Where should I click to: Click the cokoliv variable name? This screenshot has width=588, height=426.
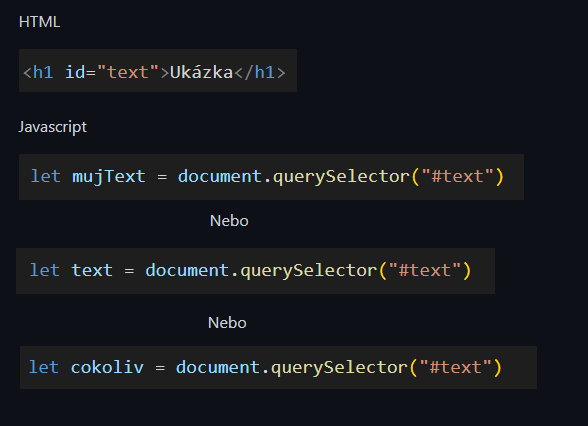(107, 367)
